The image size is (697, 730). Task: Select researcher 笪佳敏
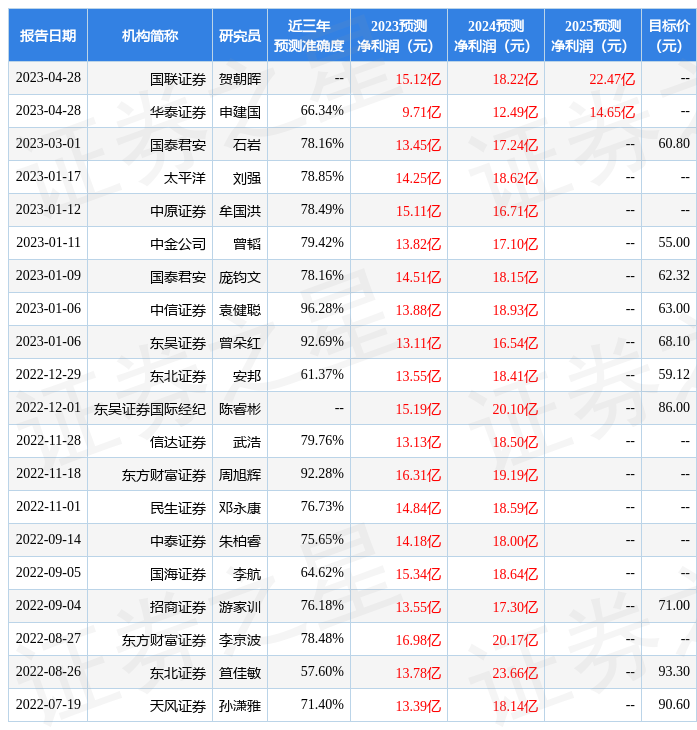(240, 674)
